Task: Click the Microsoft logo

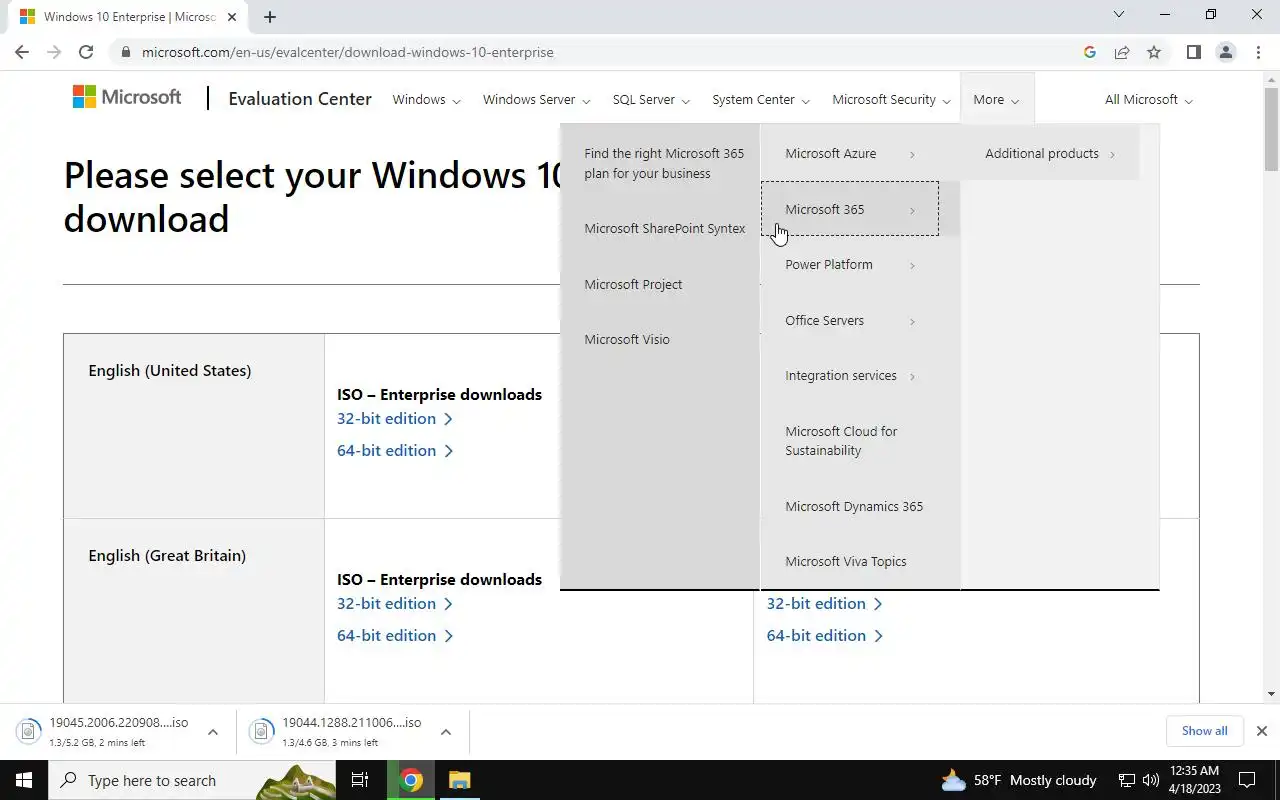Action: pyautogui.click(x=127, y=97)
